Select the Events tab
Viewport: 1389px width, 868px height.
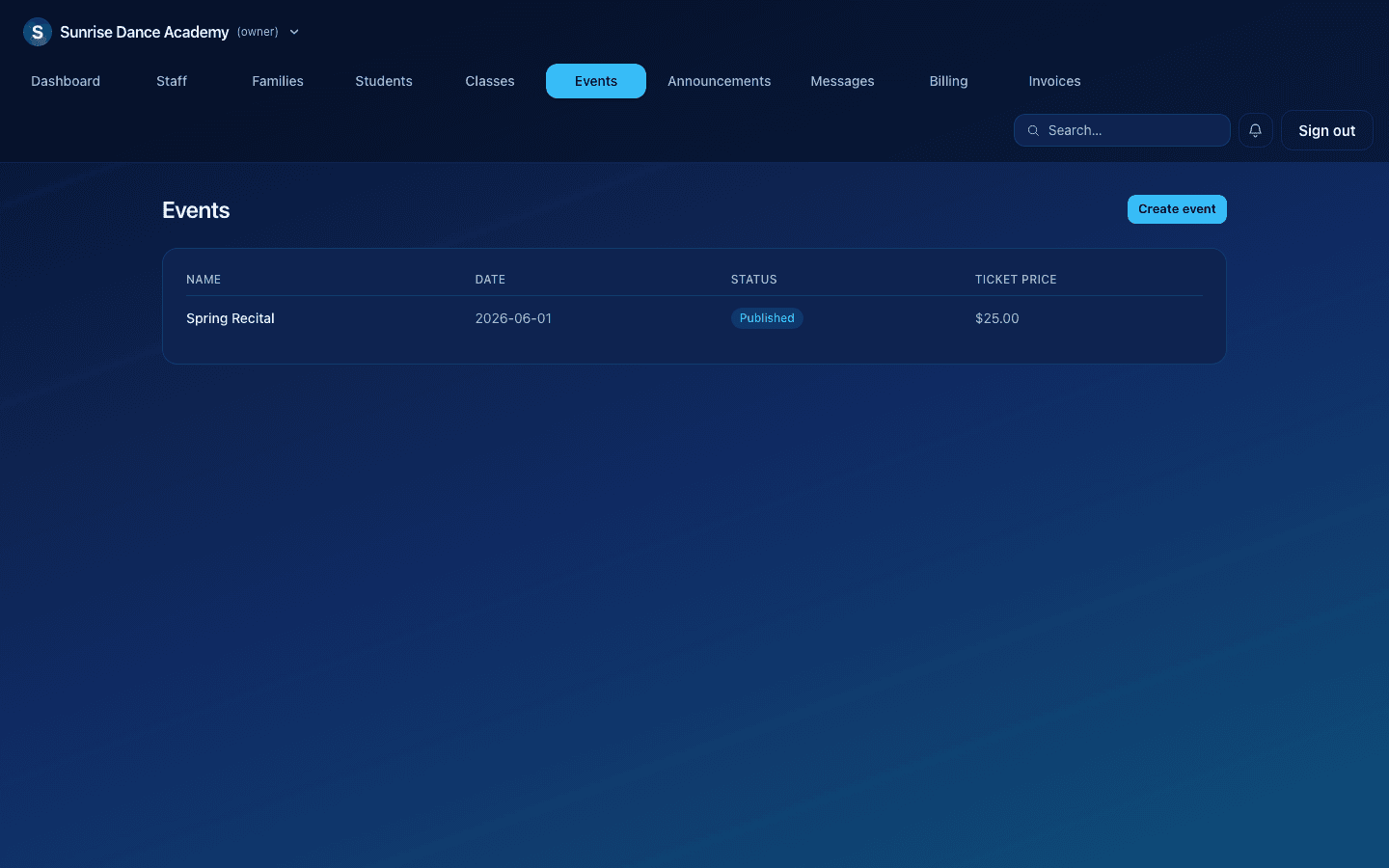pos(596,81)
